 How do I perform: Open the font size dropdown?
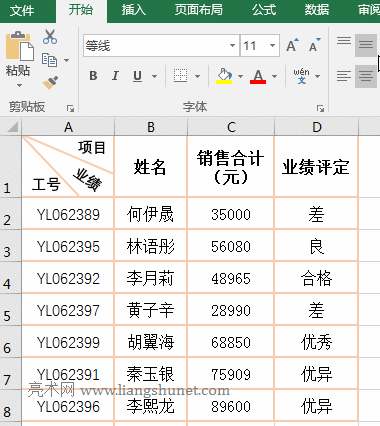(x=272, y=45)
